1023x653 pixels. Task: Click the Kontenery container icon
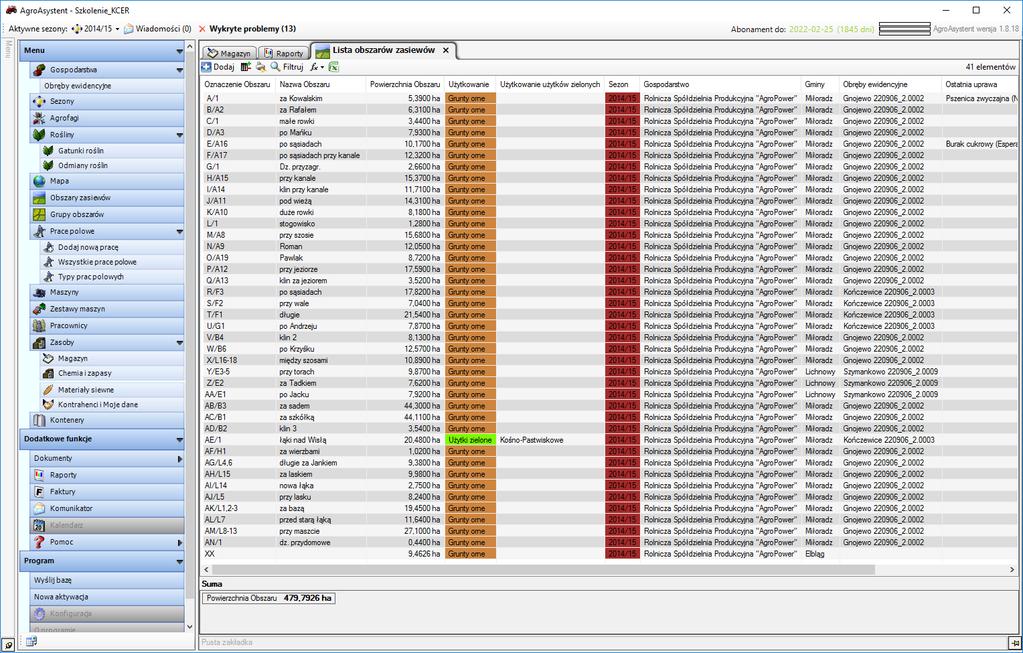click(x=39, y=420)
